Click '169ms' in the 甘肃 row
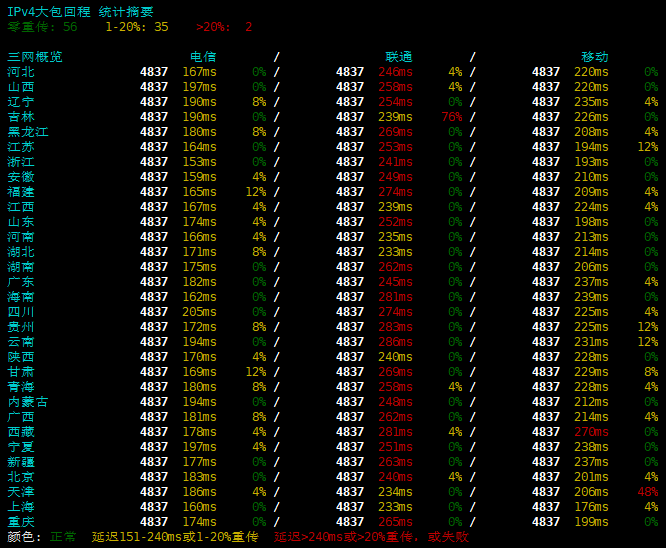This screenshot has height=548, width=666. pyautogui.click(x=200, y=372)
